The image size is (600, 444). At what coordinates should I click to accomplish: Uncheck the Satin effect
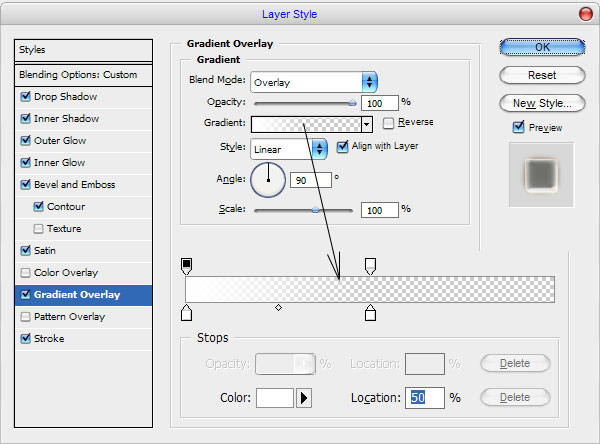(x=26, y=251)
